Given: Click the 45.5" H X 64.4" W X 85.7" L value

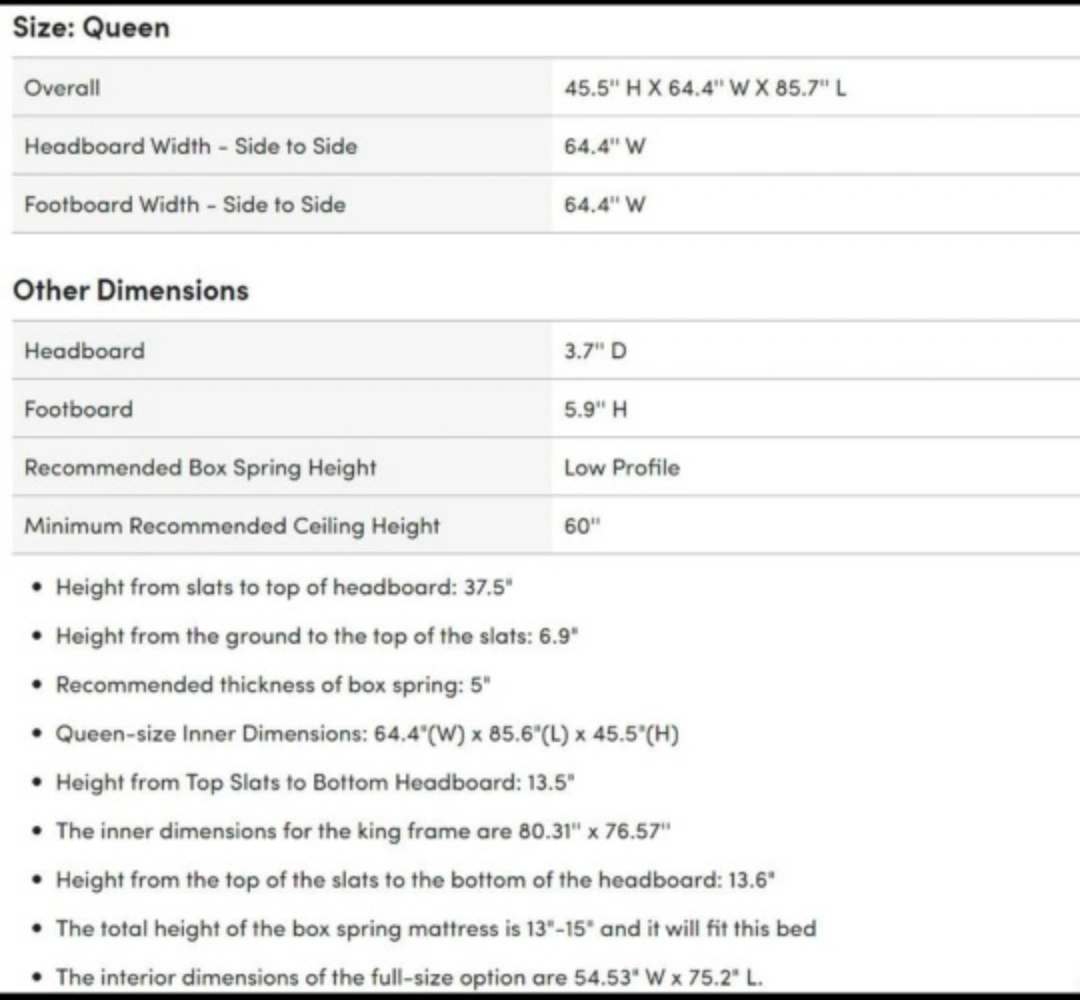Looking at the screenshot, I should 705,88.
